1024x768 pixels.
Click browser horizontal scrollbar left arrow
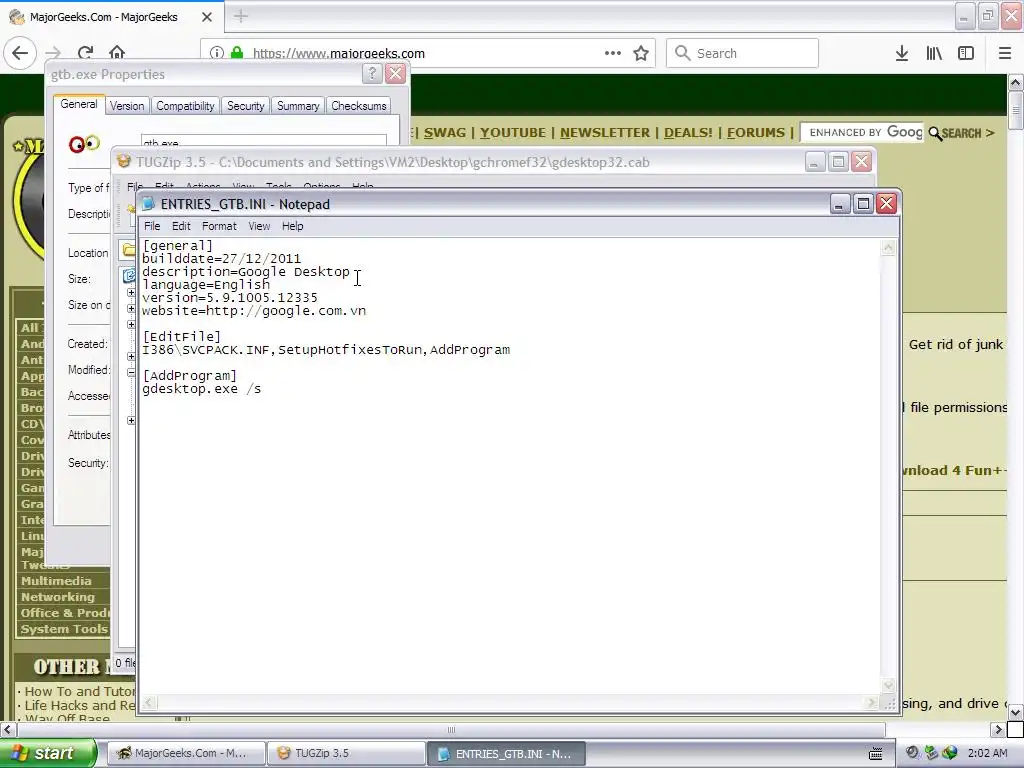7,729
